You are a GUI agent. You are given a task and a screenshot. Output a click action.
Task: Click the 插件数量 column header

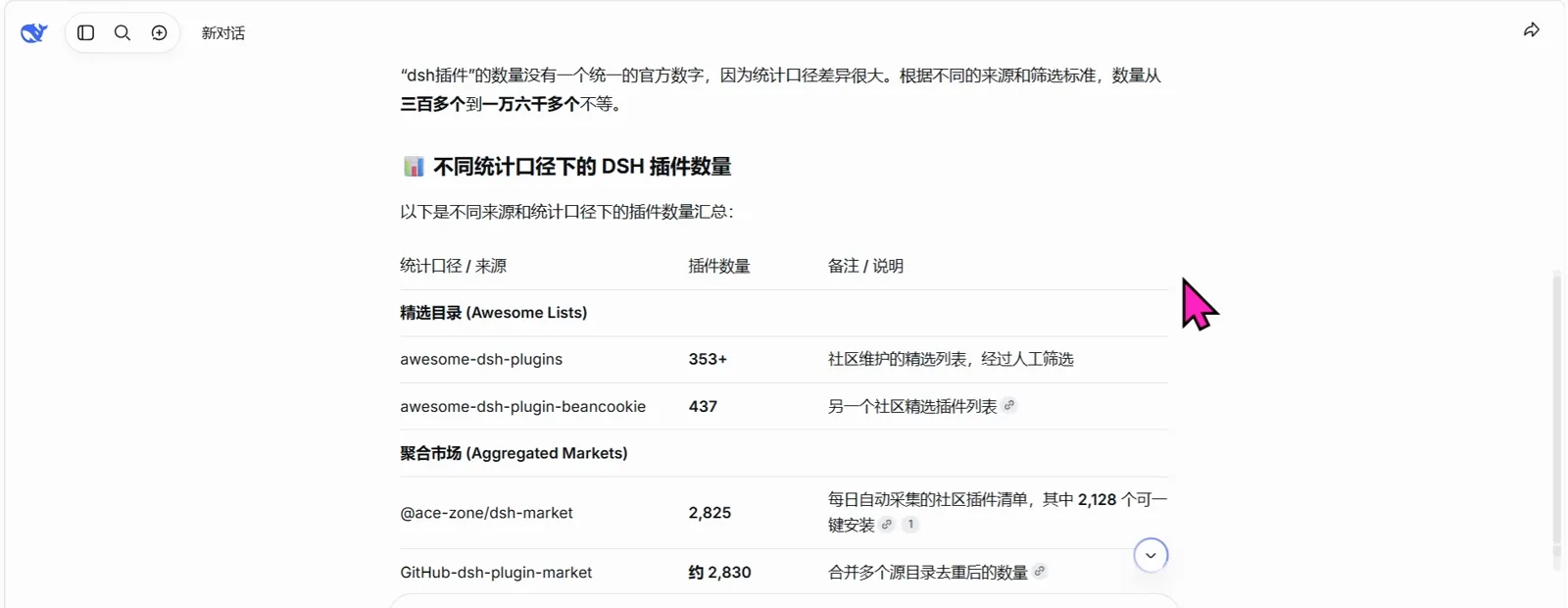point(719,266)
